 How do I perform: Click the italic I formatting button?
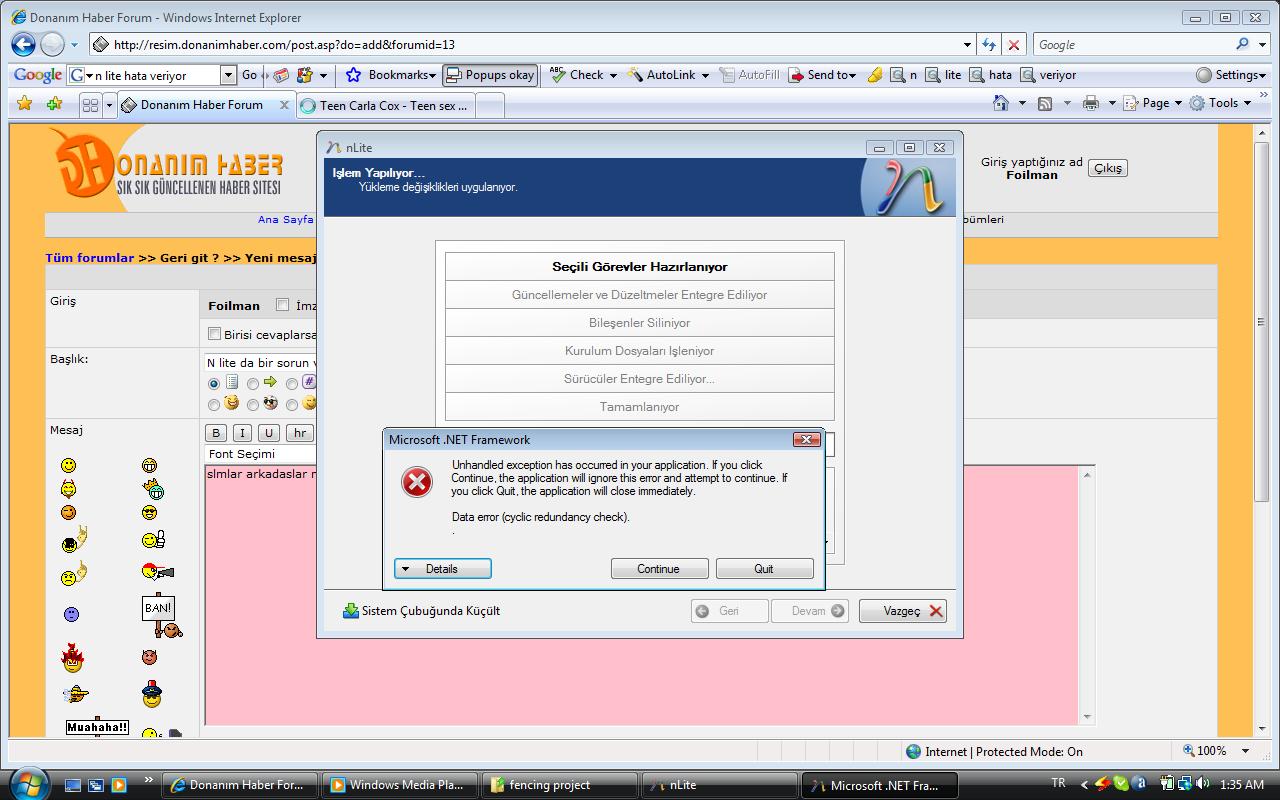(x=242, y=433)
